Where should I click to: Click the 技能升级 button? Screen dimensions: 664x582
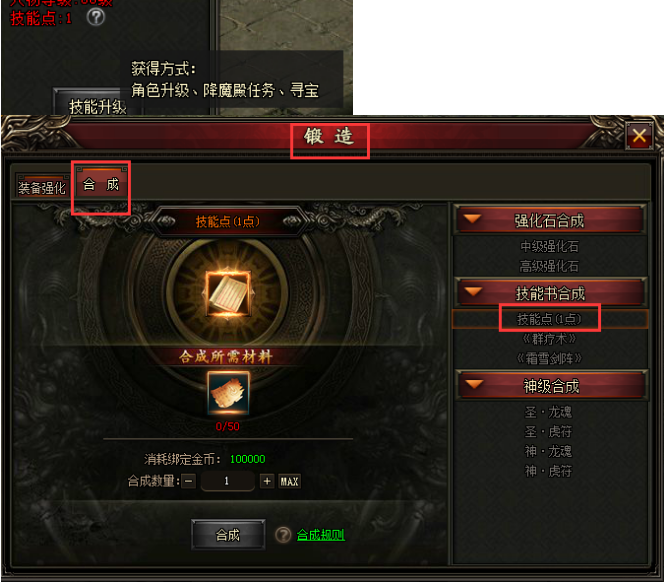point(97,106)
